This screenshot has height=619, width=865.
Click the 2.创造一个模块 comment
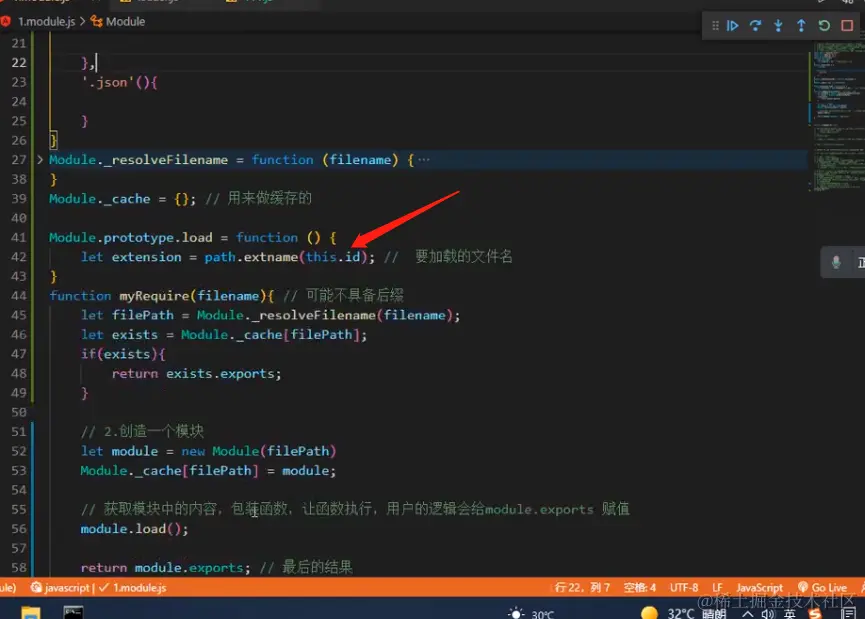coord(142,431)
